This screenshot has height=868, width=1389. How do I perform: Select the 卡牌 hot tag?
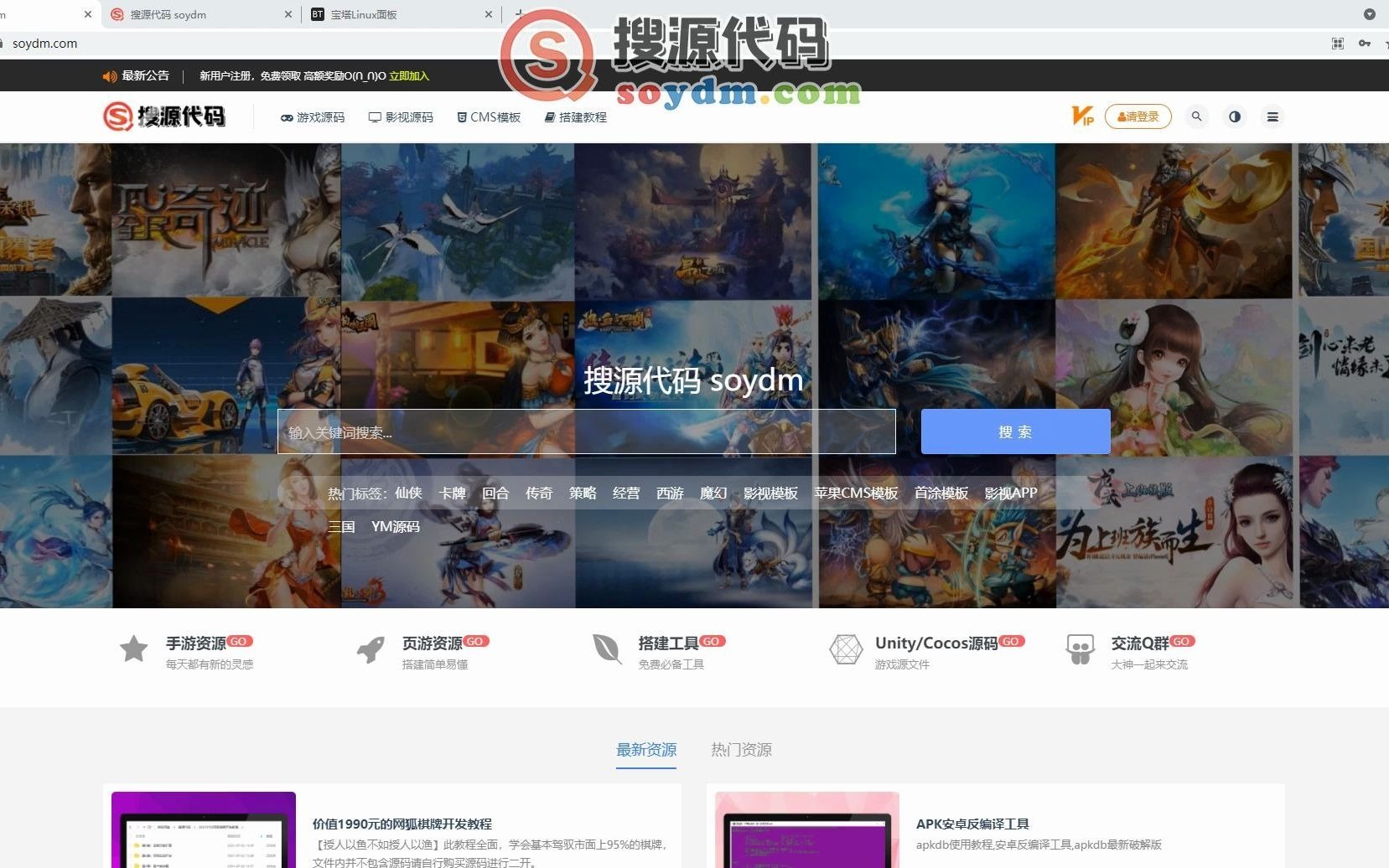[x=453, y=493]
